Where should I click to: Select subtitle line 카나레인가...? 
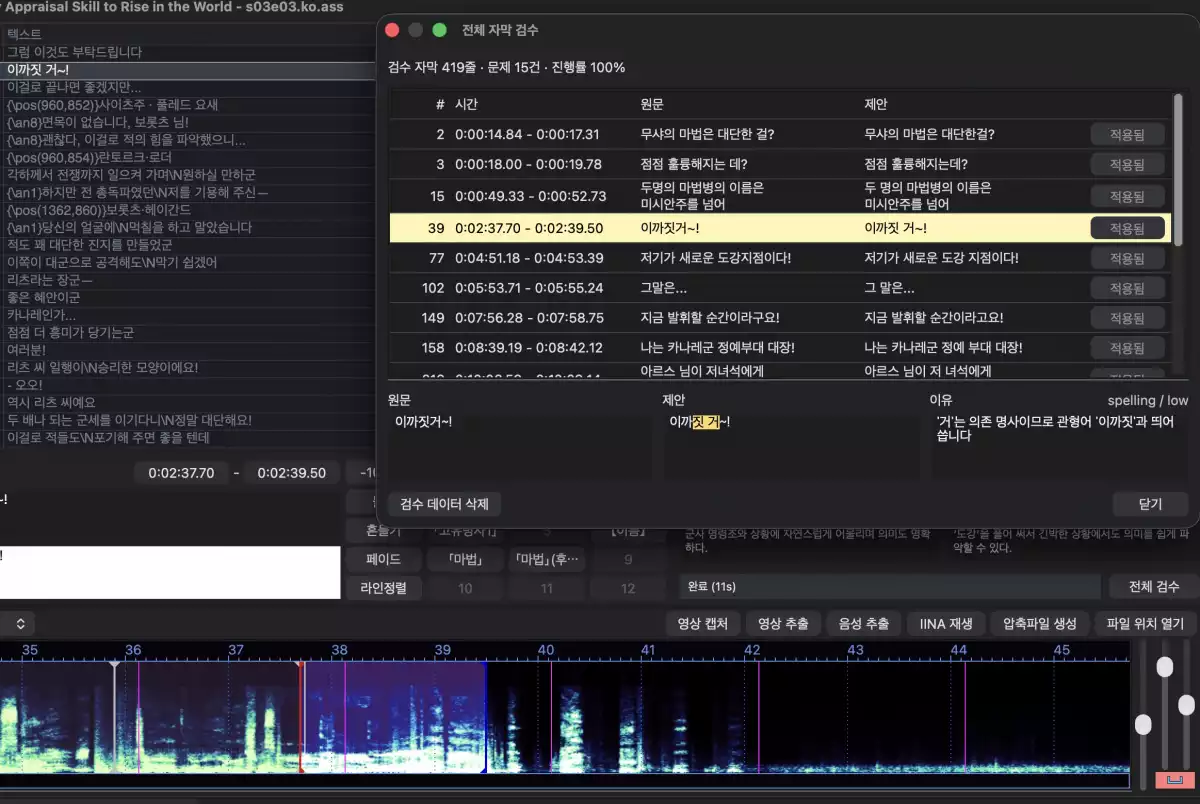point(186,315)
